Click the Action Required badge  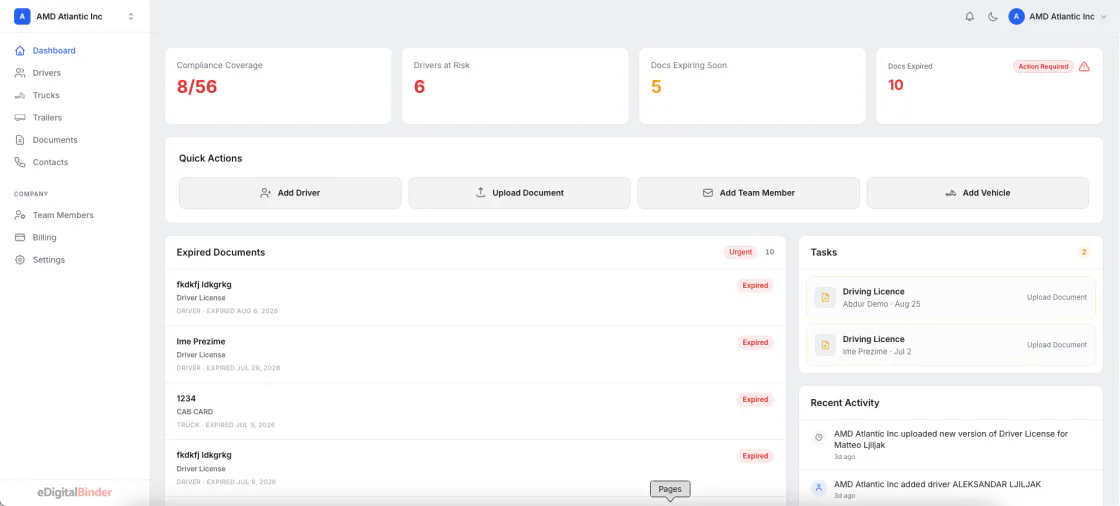click(1044, 66)
